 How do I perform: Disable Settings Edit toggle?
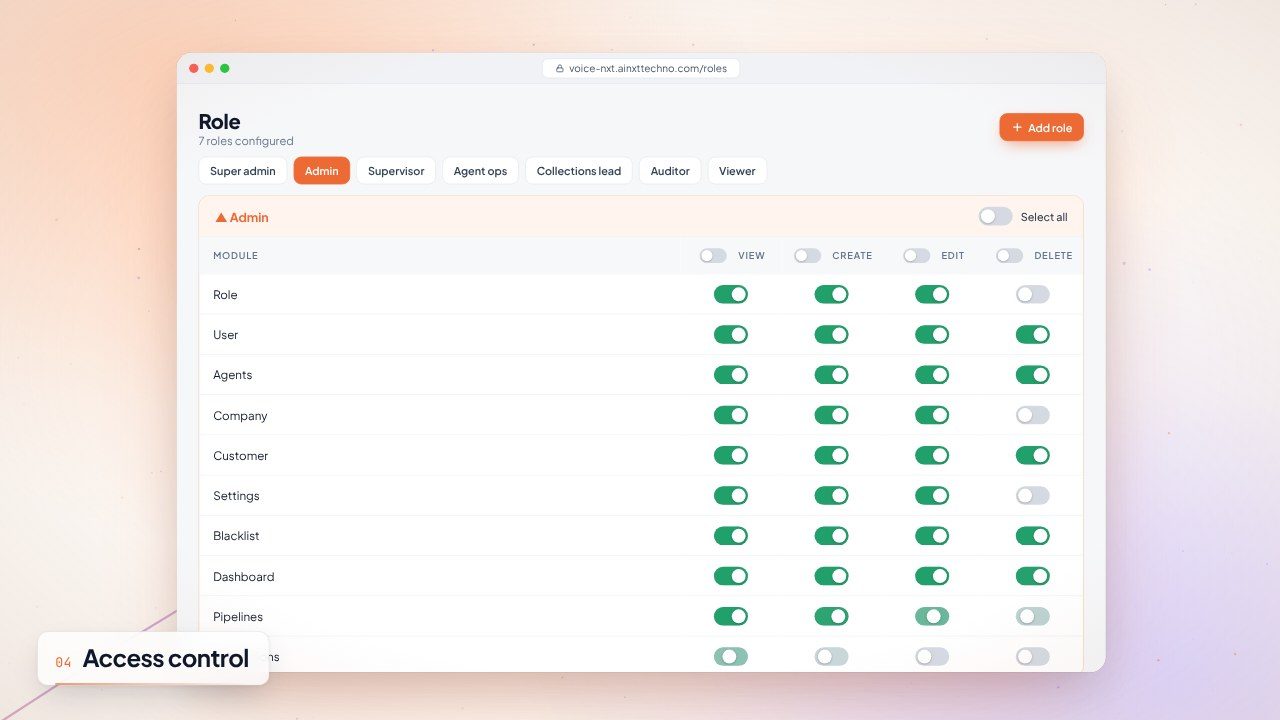[932, 495]
